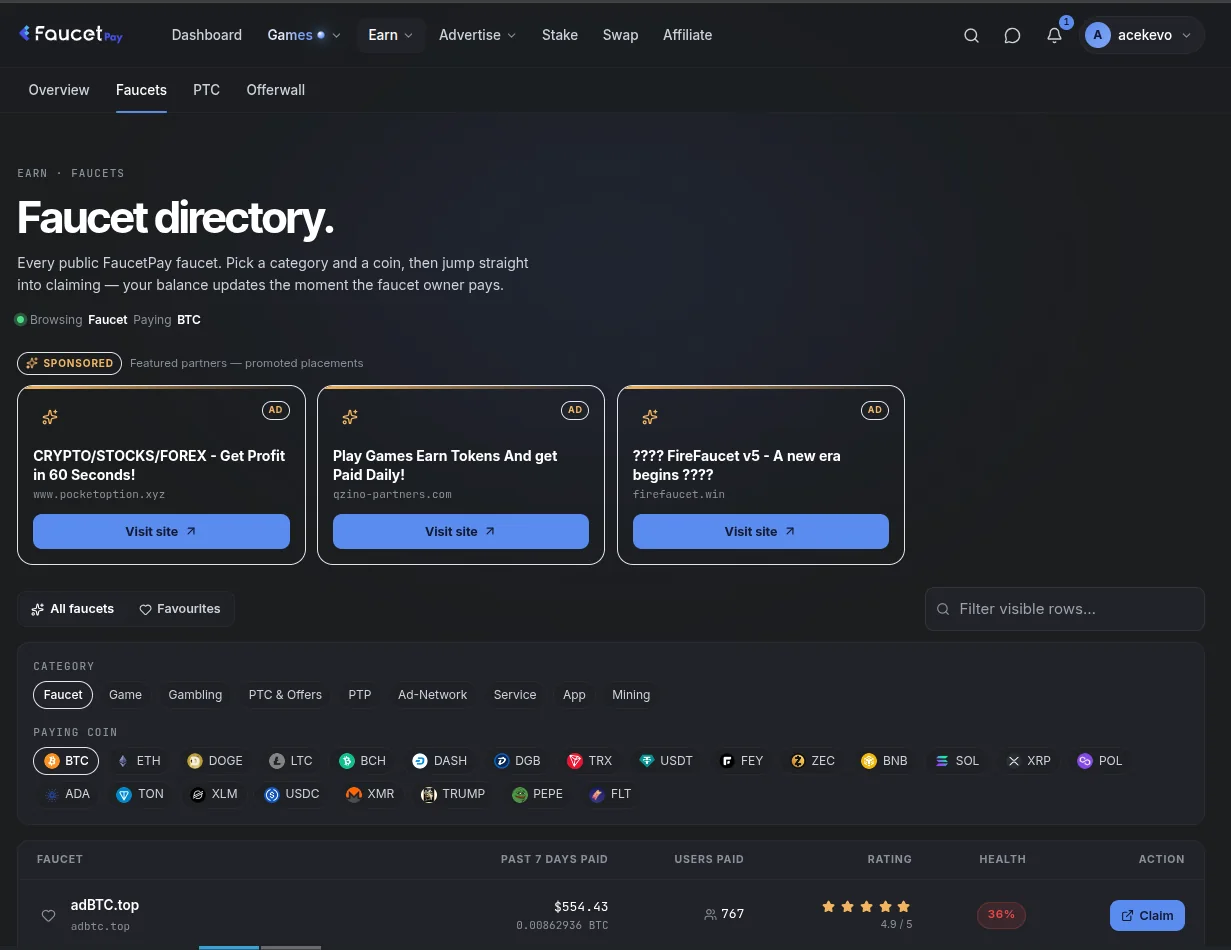Click the acekevo avatar circle

pos(1098,35)
